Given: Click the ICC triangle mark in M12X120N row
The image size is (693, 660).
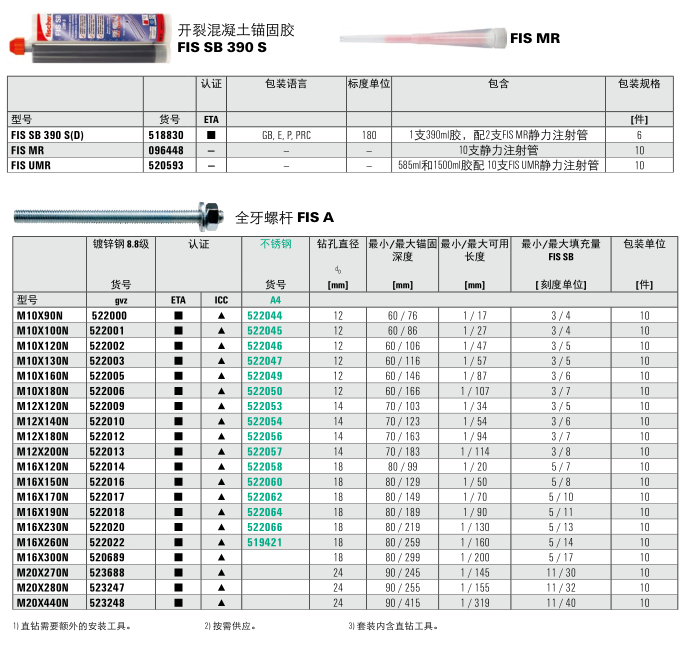Looking at the screenshot, I should (221, 407).
